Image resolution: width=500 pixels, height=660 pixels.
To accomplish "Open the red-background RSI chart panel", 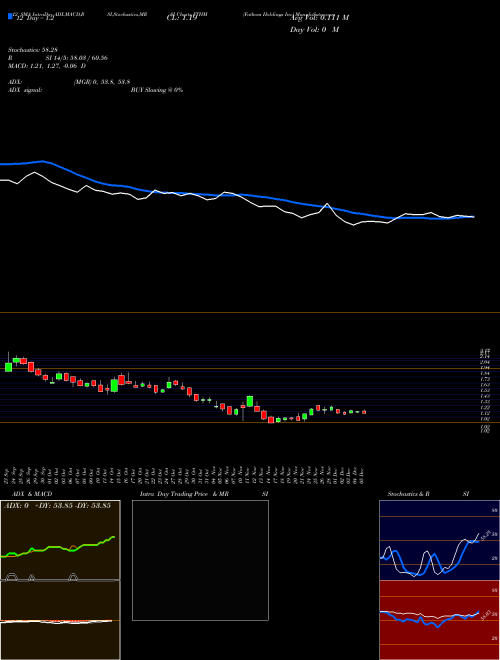I will point(439,620).
